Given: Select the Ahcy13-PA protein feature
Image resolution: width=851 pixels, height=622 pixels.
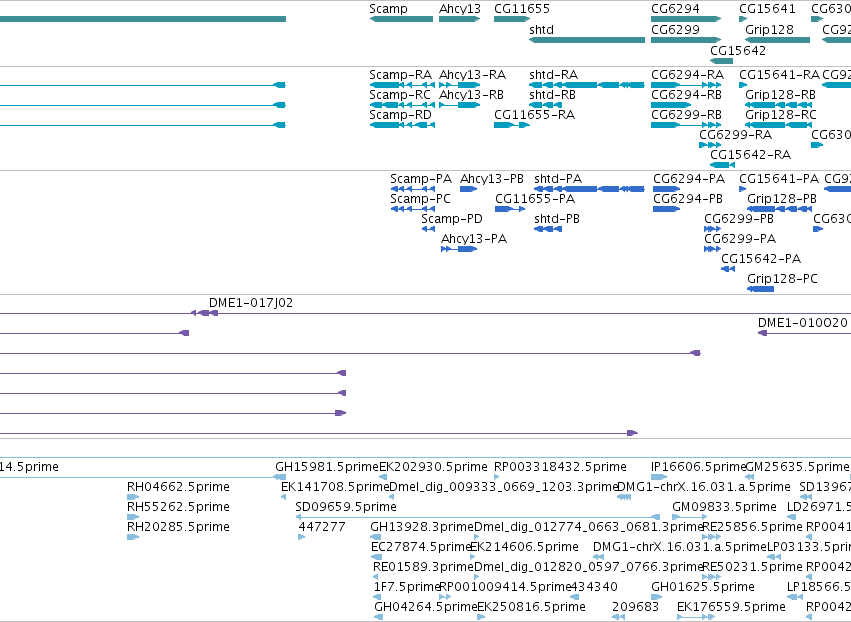Looking at the screenshot, I should 459,249.
